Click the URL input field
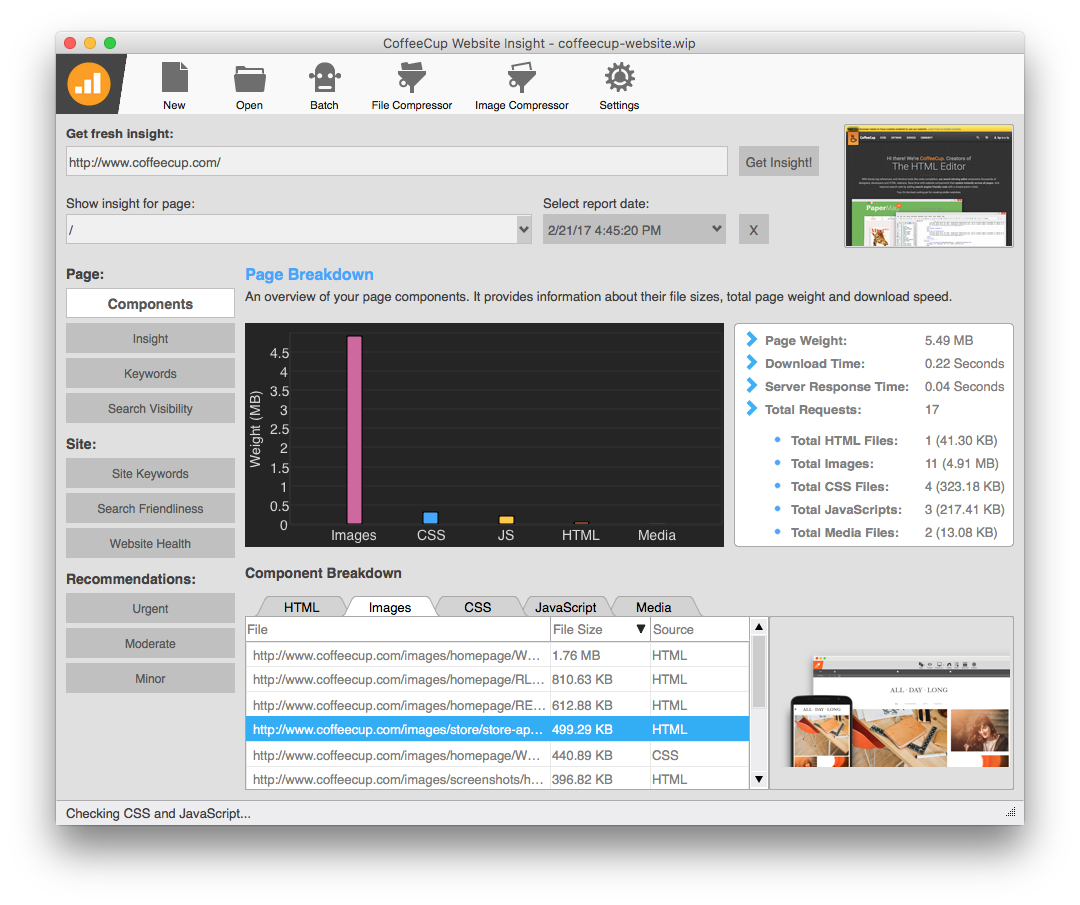The width and height of the screenshot is (1080, 905). pyautogui.click(x=397, y=161)
